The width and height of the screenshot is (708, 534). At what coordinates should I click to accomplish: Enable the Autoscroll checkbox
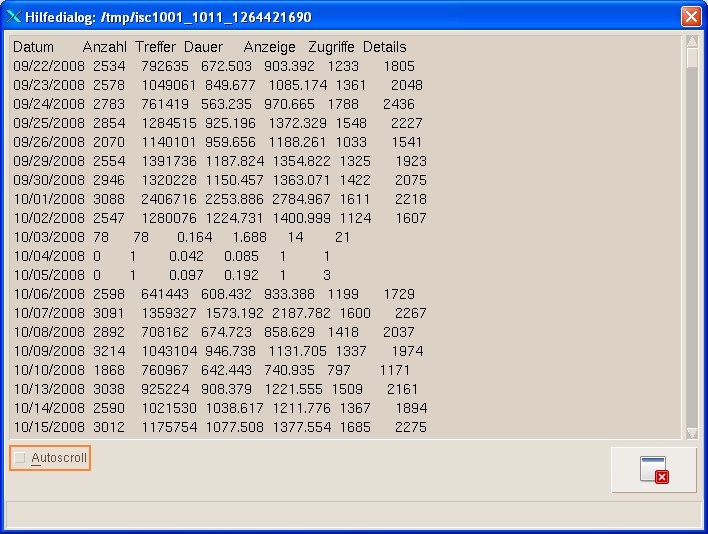click(19, 458)
